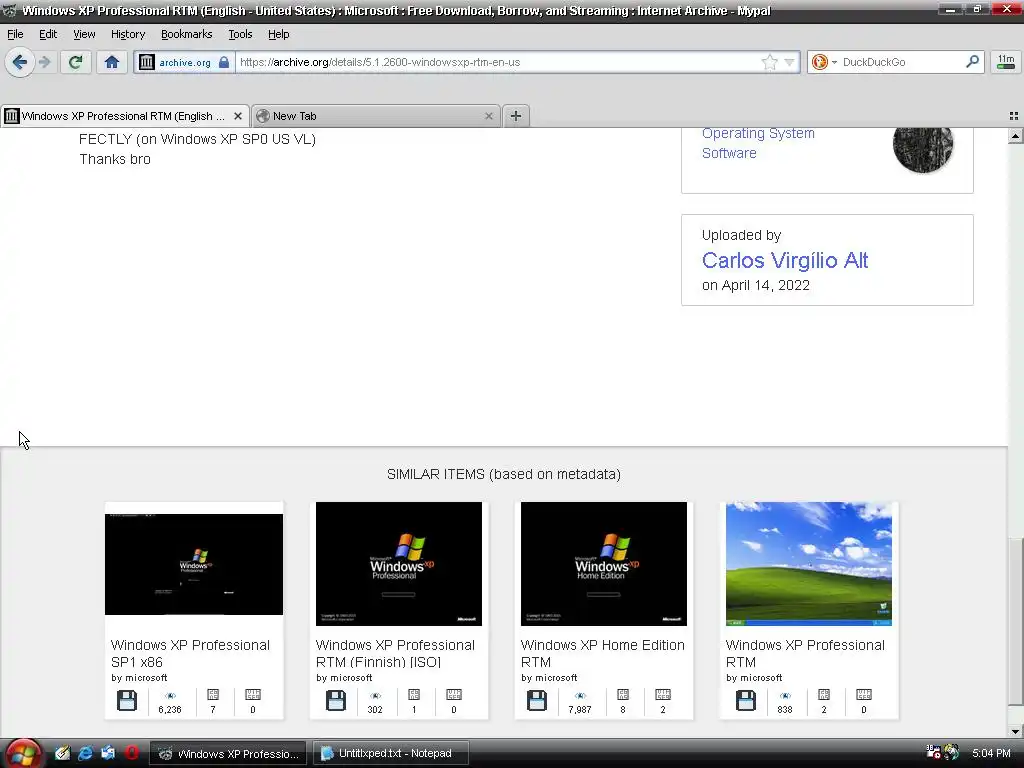This screenshot has height=768, width=1024.
Task: Click the archive.org site identity icon
Action: [146, 62]
